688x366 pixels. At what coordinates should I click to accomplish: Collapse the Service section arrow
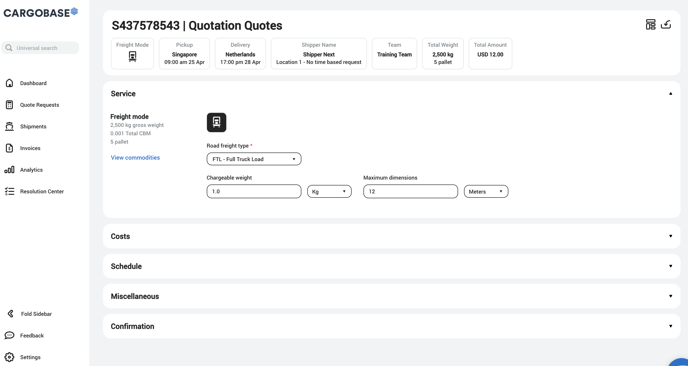click(670, 93)
